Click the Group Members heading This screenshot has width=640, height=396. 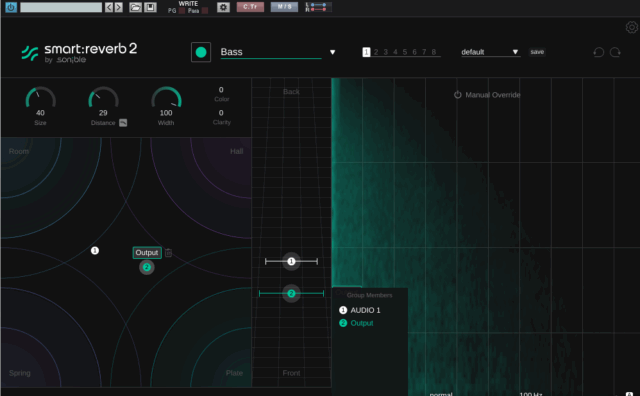[369, 295]
